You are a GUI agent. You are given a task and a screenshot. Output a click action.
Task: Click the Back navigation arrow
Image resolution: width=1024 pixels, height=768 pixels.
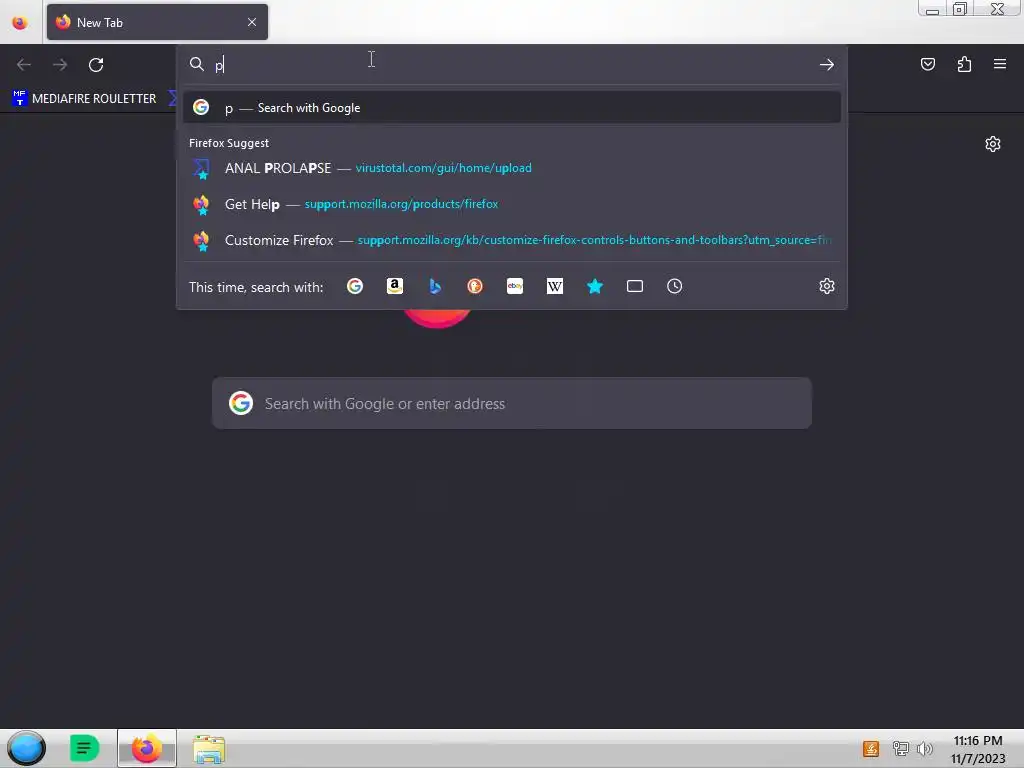pyautogui.click(x=24, y=65)
